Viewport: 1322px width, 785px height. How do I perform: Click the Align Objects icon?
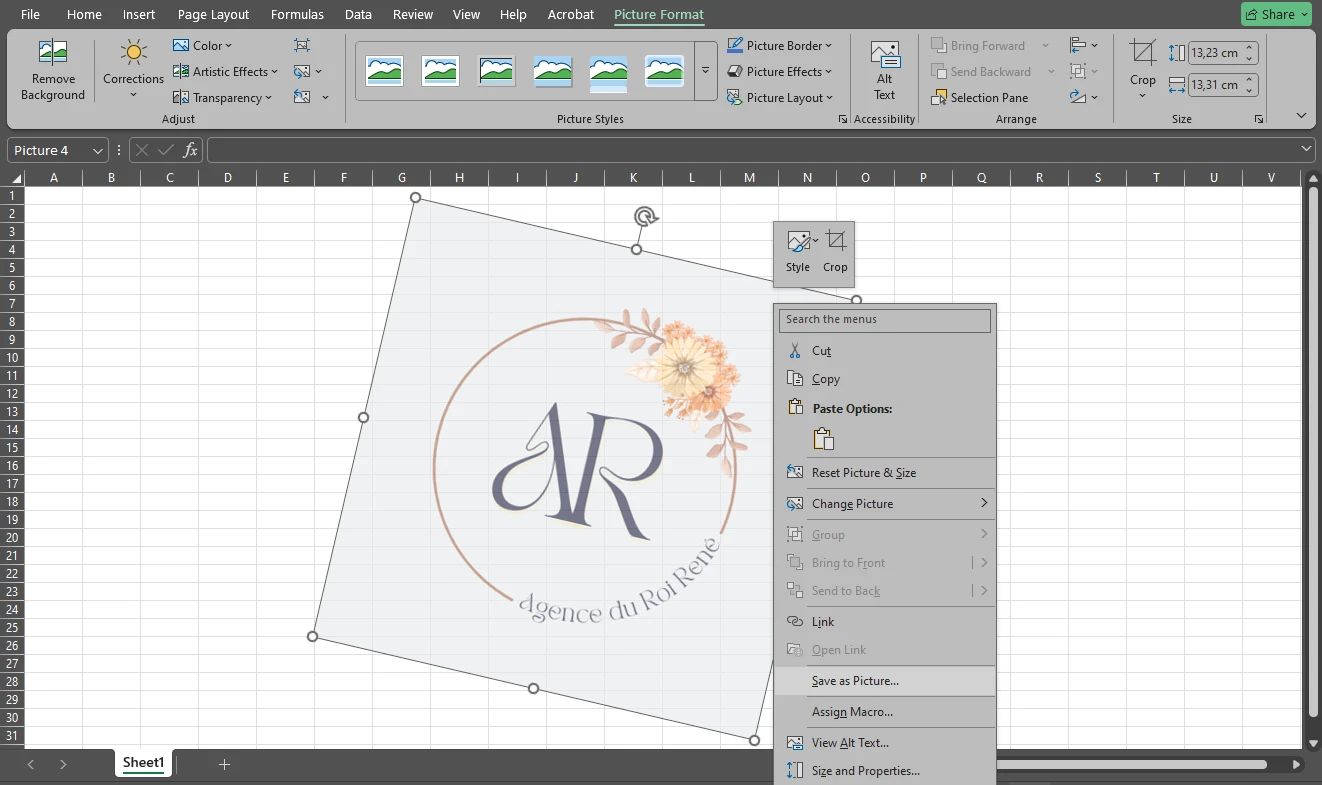tap(1078, 45)
